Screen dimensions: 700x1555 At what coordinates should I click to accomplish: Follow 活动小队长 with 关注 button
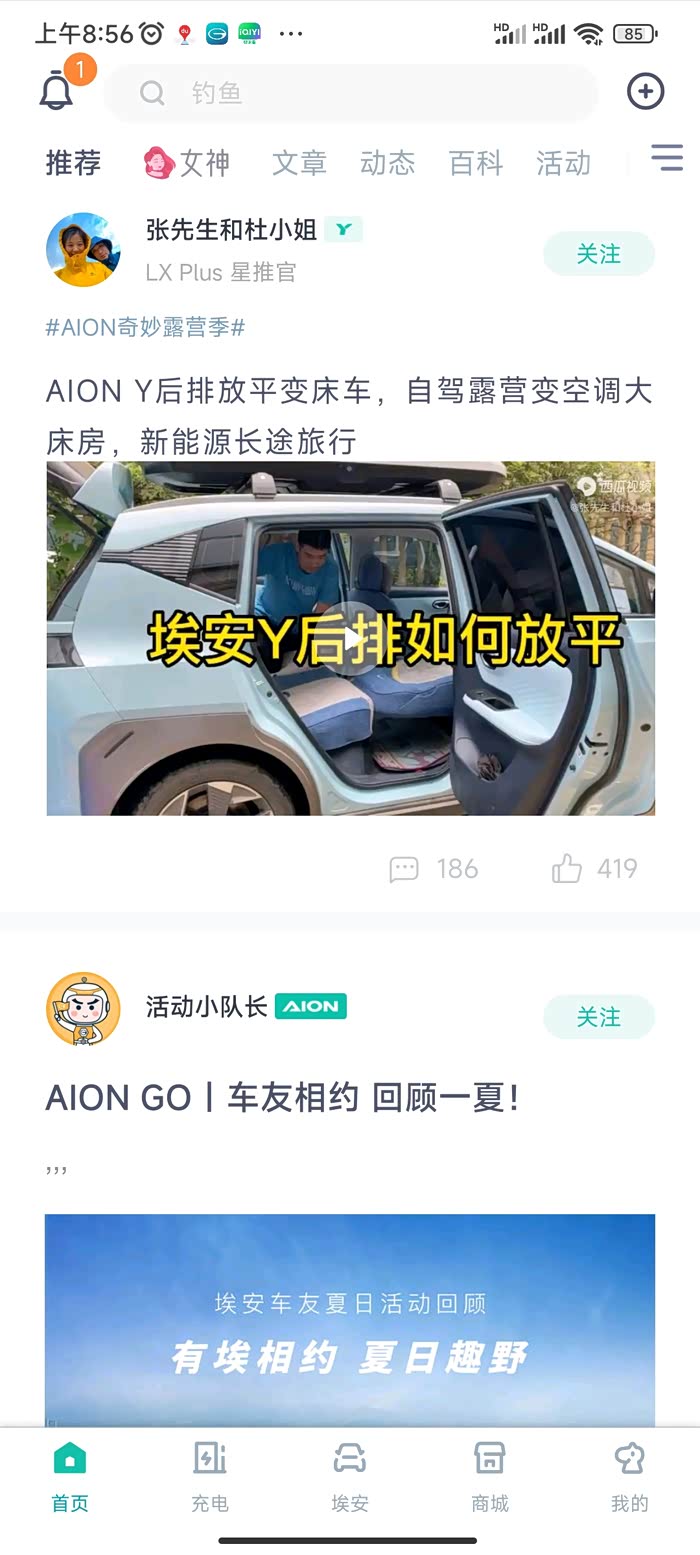click(x=599, y=1017)
